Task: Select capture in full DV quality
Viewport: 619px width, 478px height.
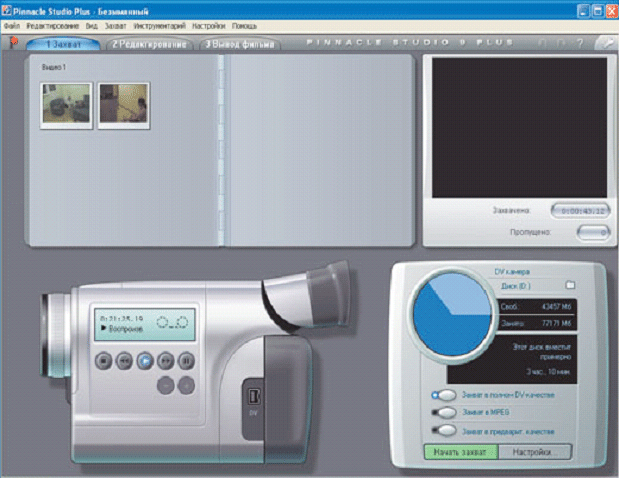Action: (445, 395)
